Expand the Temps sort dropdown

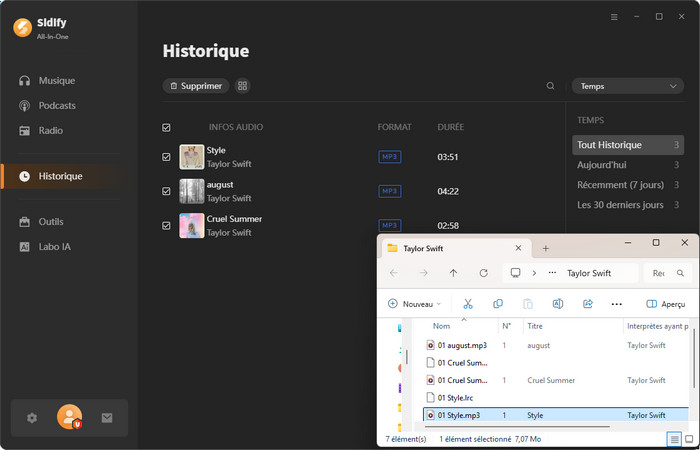tap(627, 86)
